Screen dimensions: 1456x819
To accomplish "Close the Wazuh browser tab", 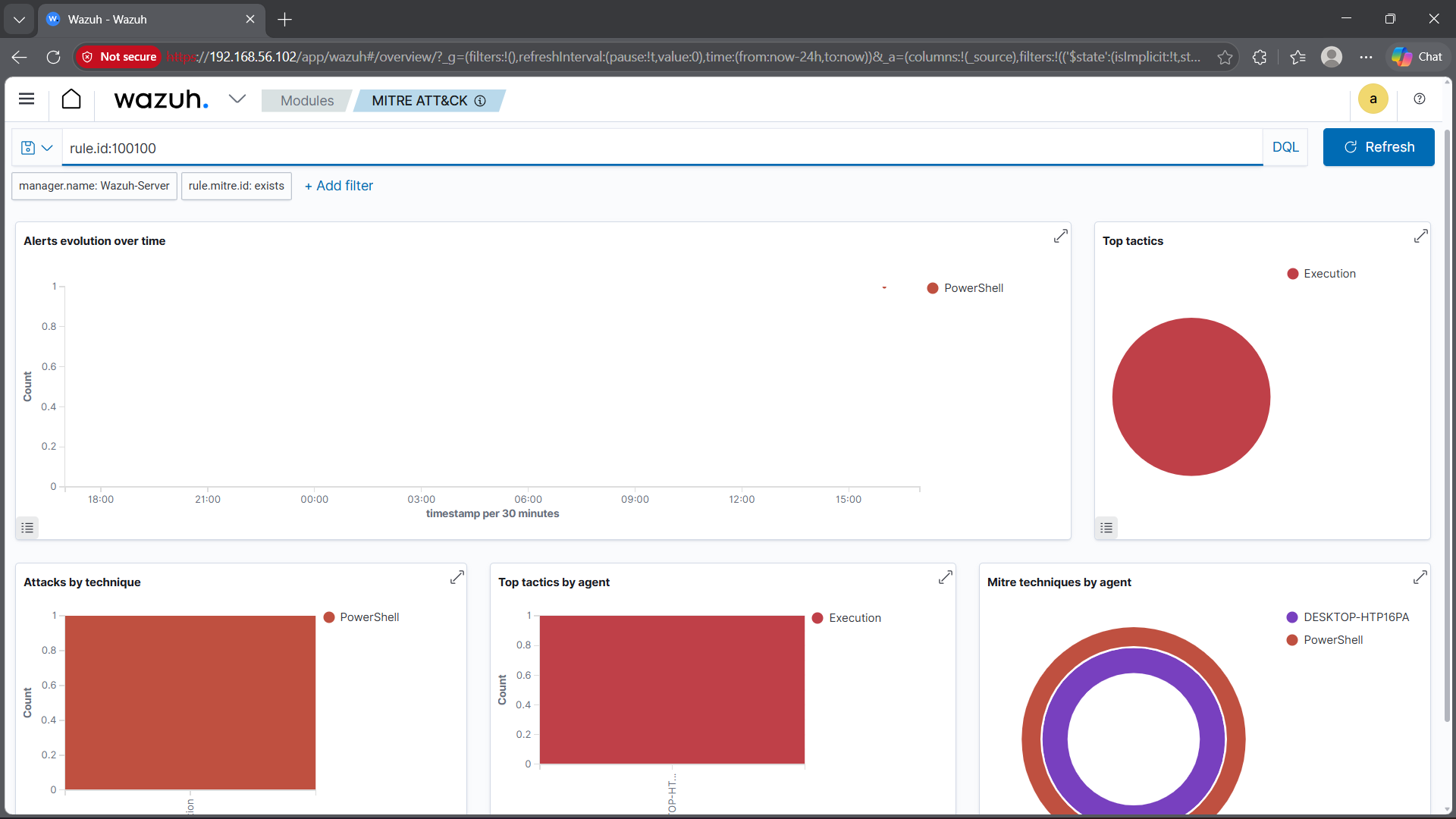I will 250,20.
